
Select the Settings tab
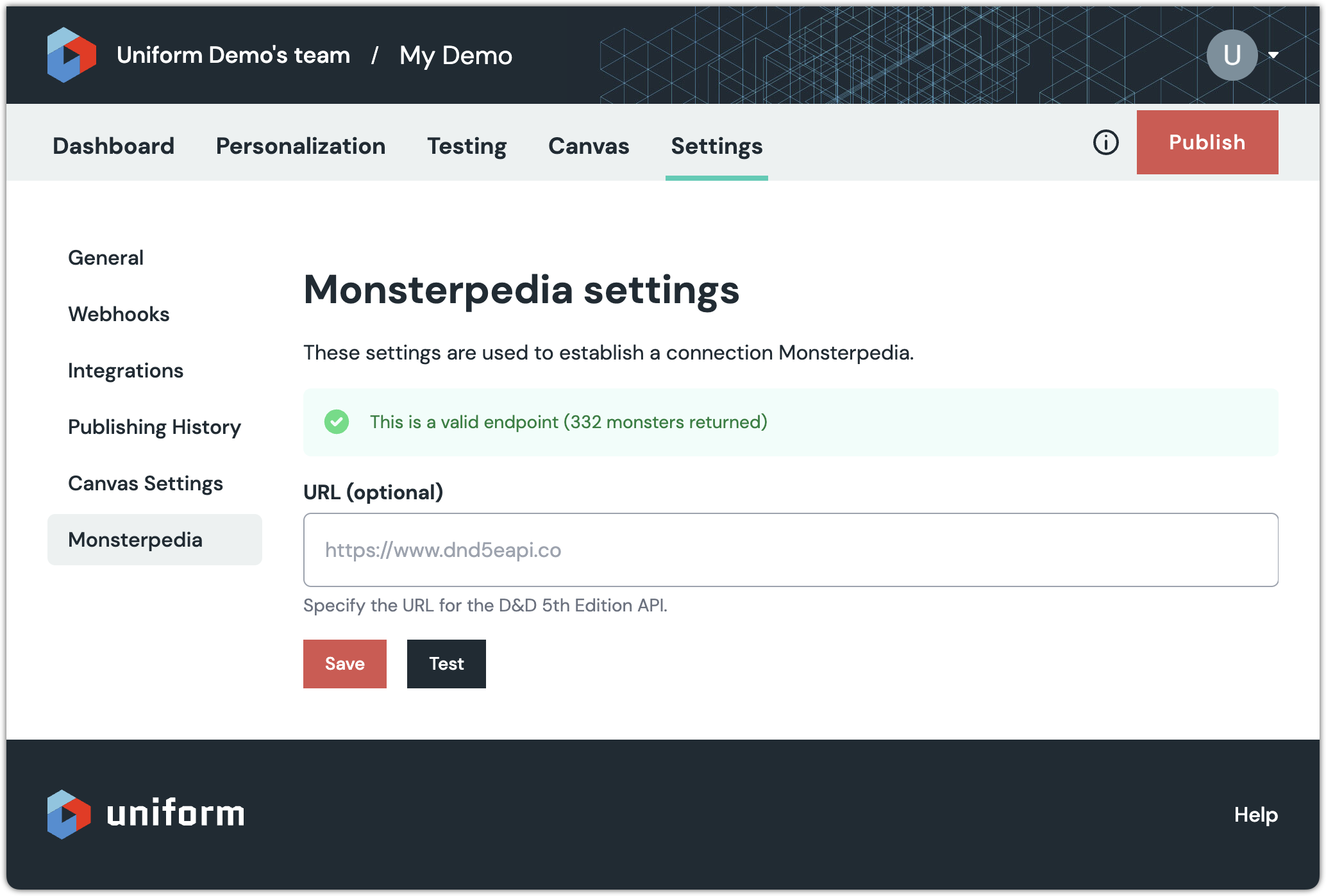click(716, 146)
